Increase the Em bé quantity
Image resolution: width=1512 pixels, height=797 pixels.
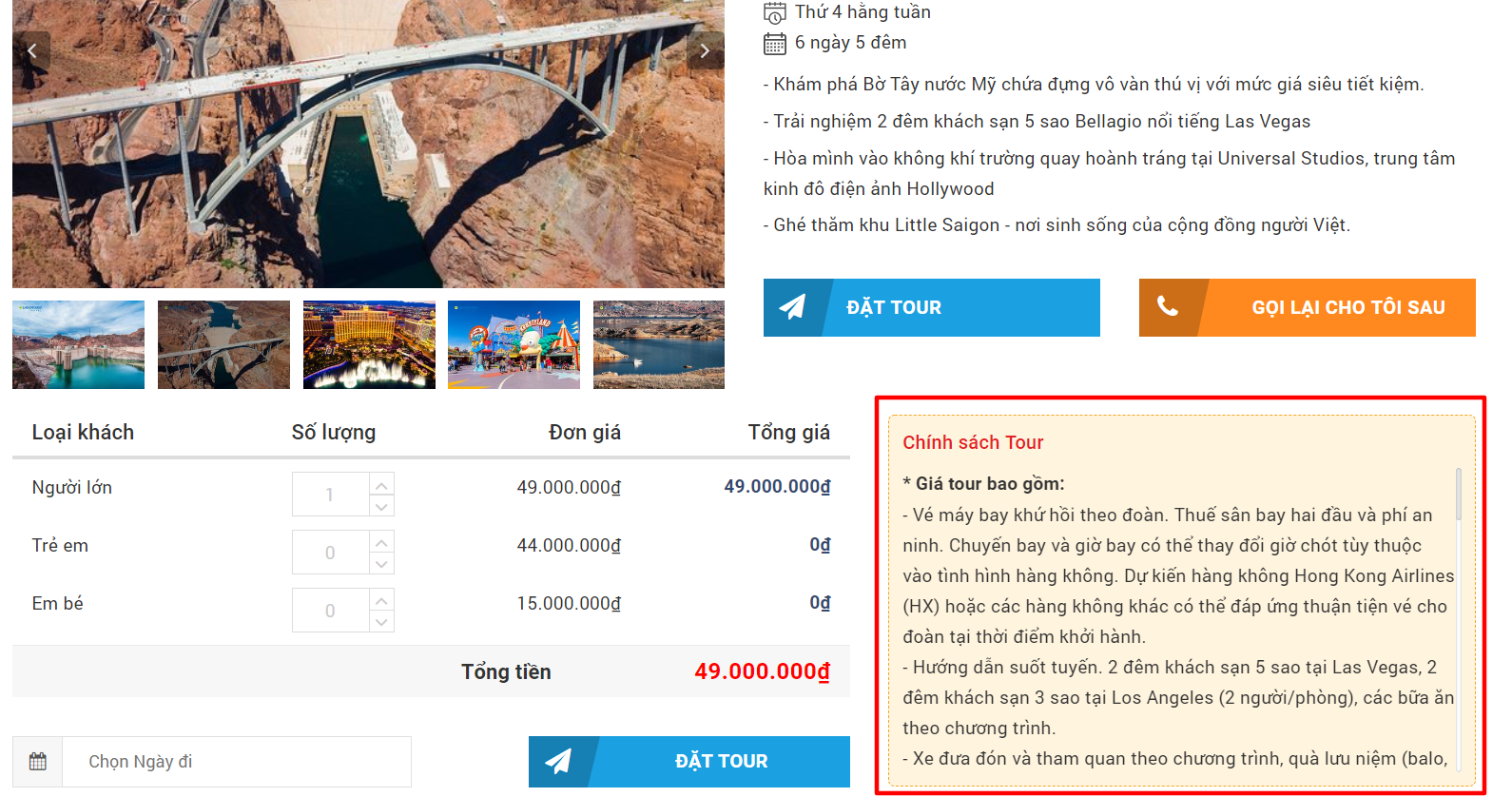[381, 600]
